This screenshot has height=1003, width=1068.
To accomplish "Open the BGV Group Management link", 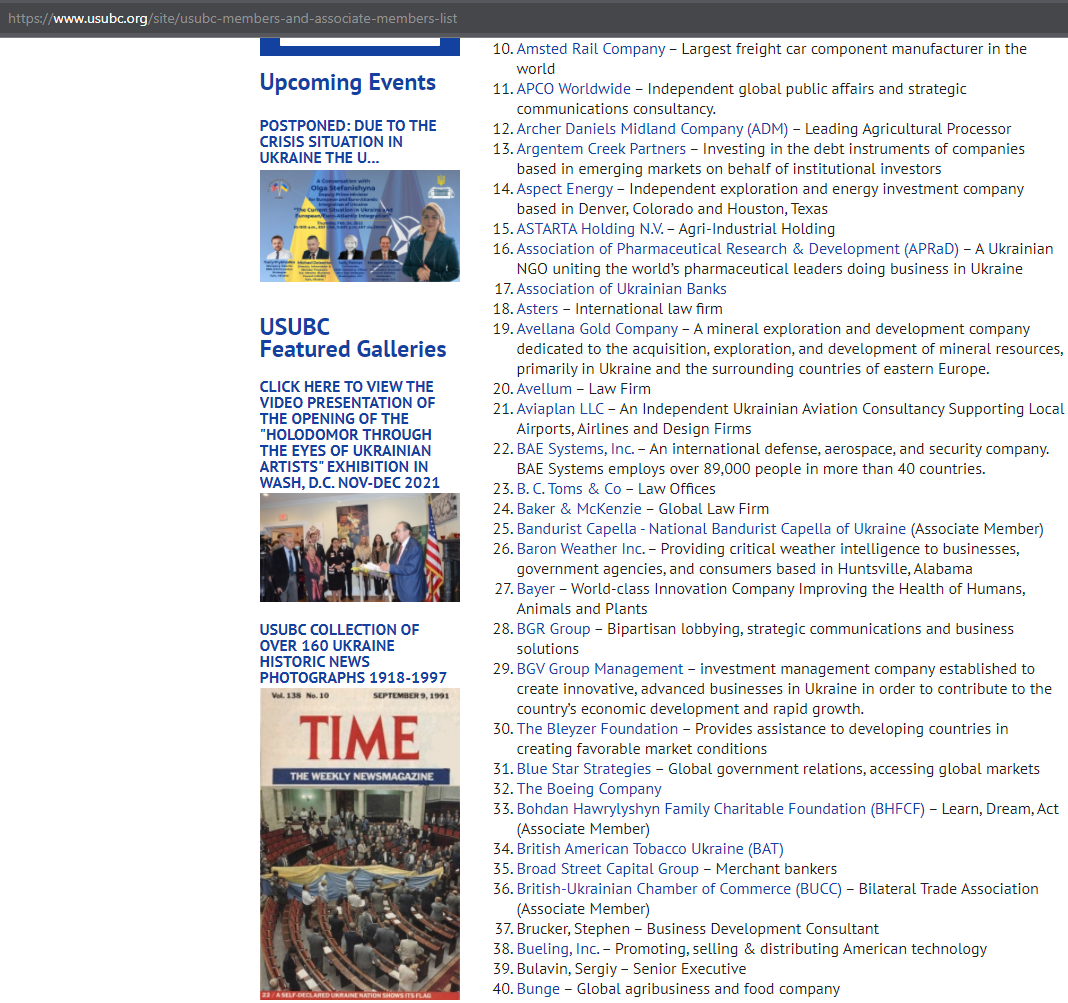I will (x=599, y=669).
